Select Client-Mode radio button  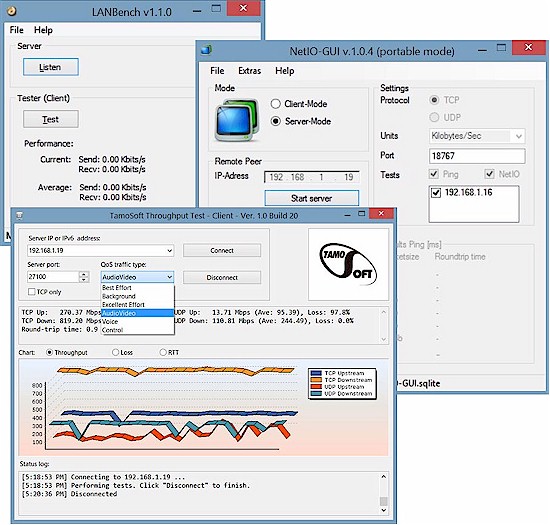276,104
